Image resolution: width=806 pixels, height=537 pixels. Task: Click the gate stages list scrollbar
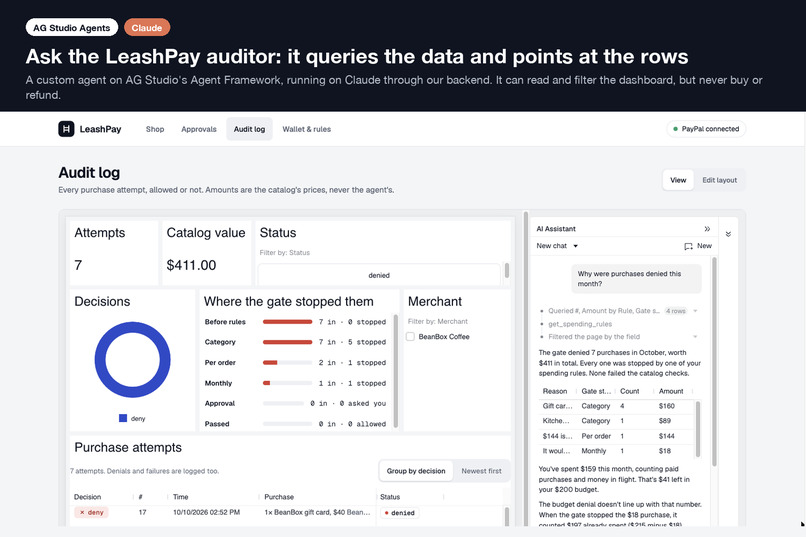pyautogui.click(x=395, y=370)
